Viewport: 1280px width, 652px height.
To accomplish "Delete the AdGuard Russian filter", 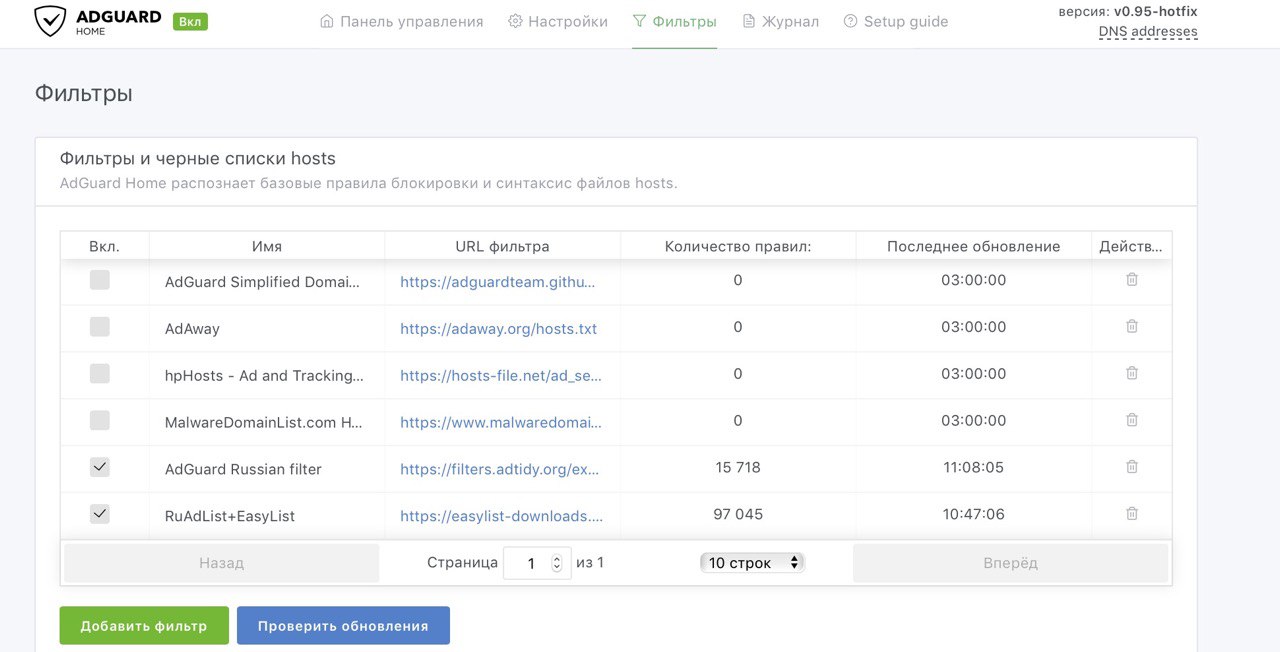I will [x=1132, y=466].
